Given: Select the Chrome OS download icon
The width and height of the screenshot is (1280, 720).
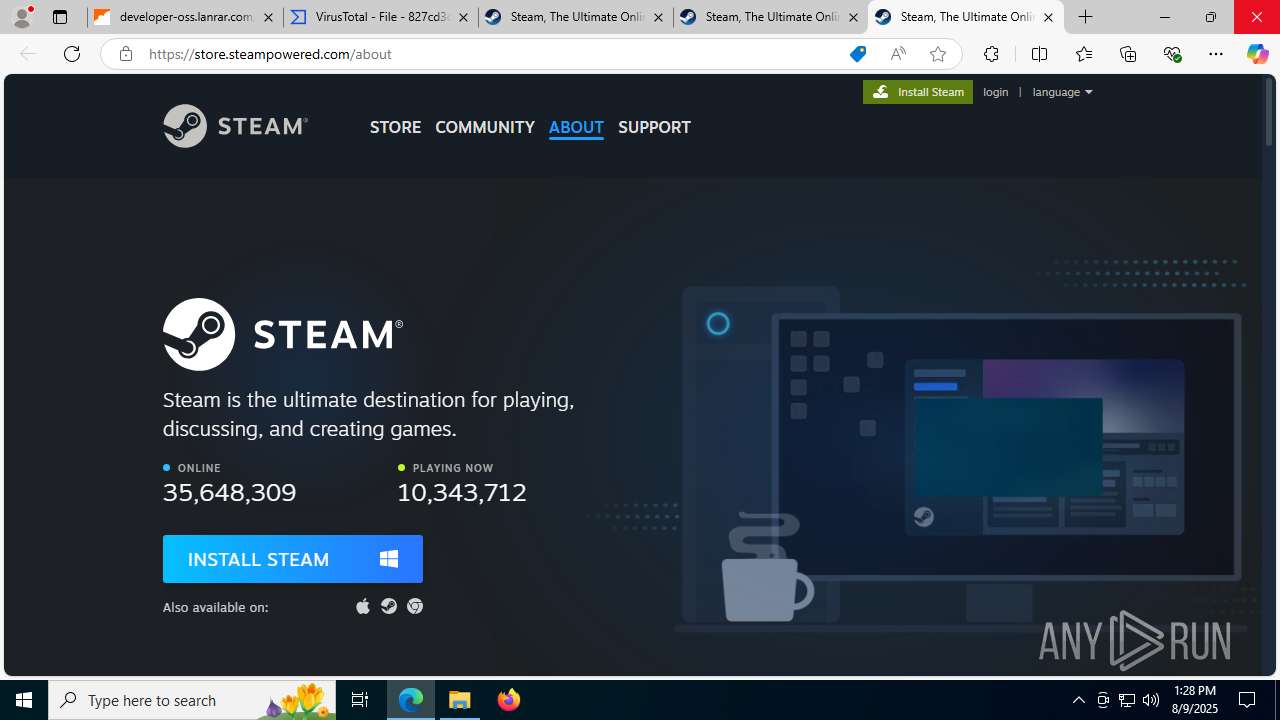Looking at the screenshot, I should [x=415, y=607].
